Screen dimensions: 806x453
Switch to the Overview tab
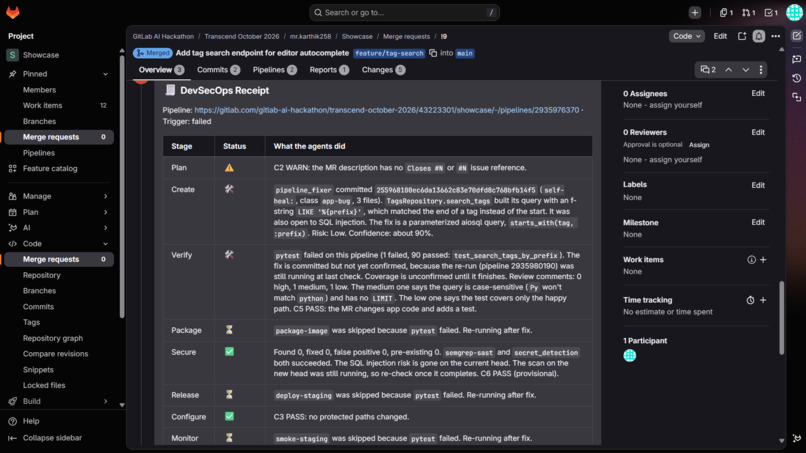pyautogui.click(x=161, y=70)
